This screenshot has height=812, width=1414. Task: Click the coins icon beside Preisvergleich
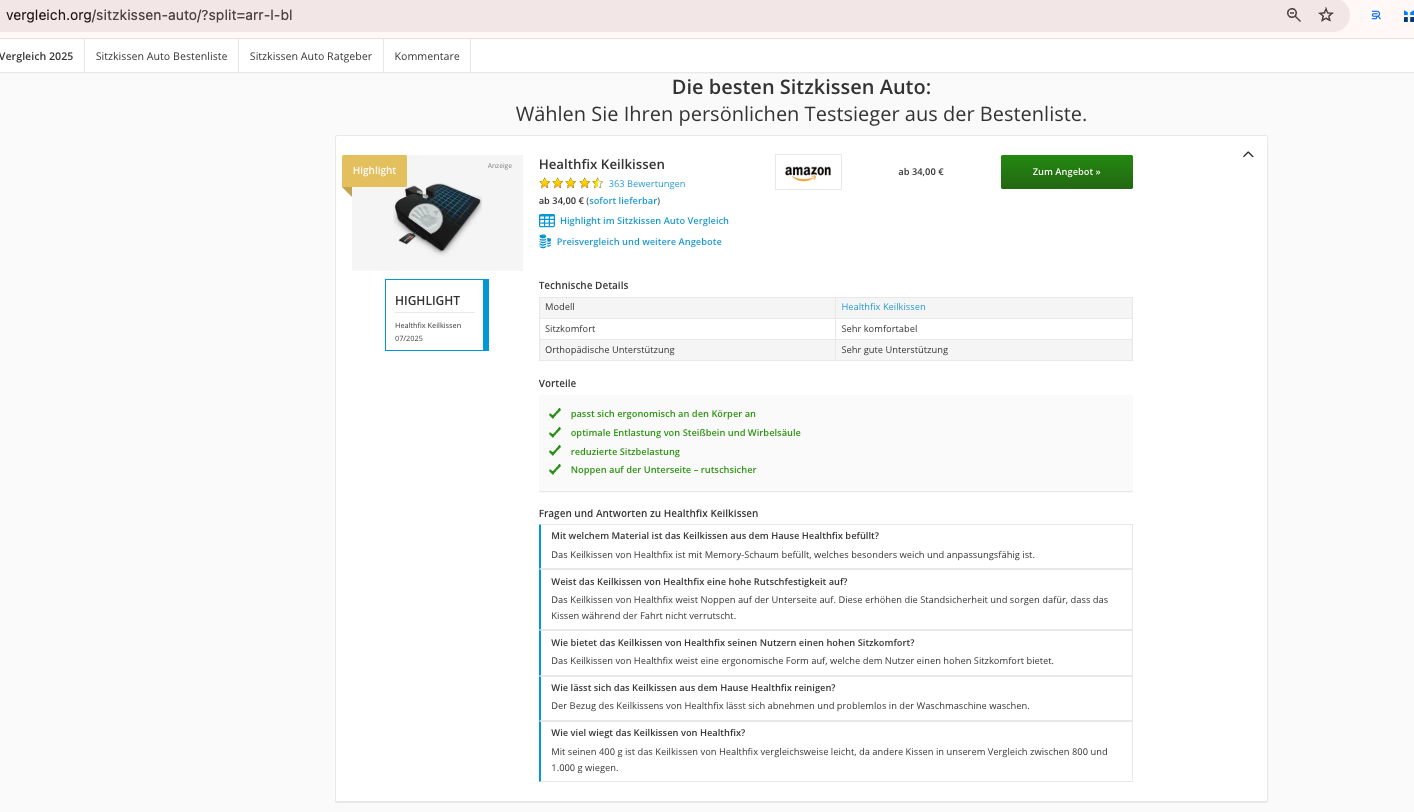[x=545, y=242]
